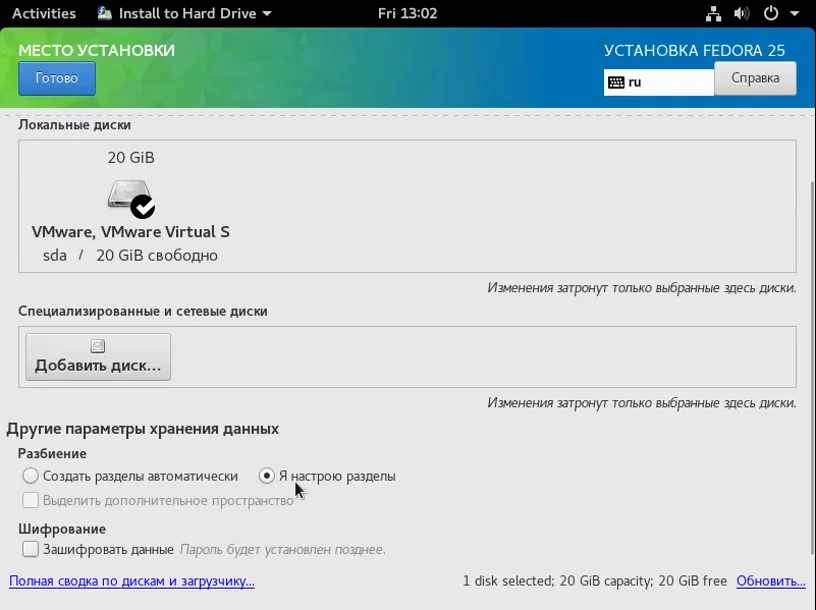The width and height of the screenshot is (816, 610).
Task: Click 'Пароль будет установлен позднее' hint text
Action: pos(283,550)
